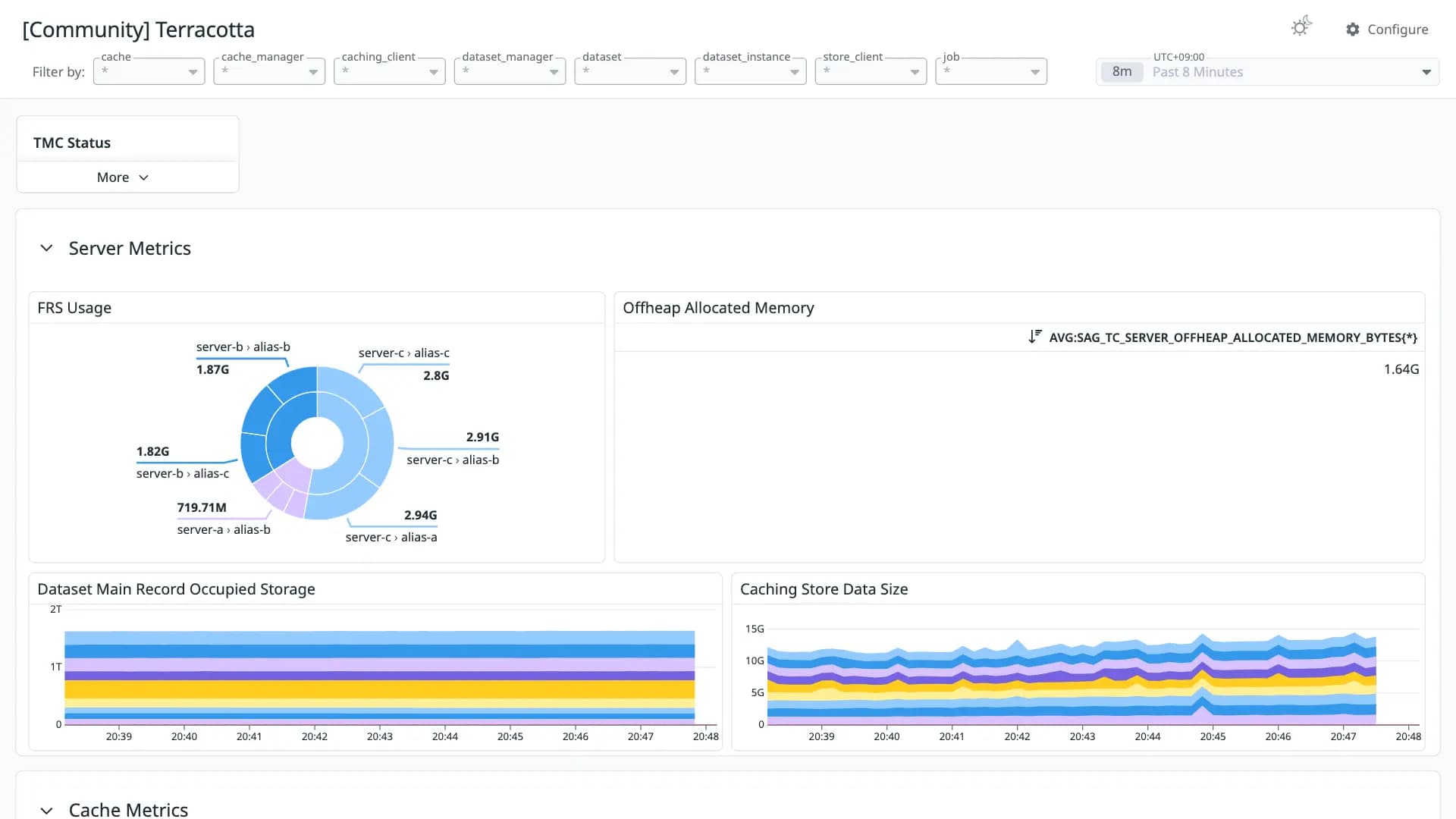Open the store_client filter dropdown
Image resolution: width=1456 pixels, height=819 pixels.
pos(871,71)
